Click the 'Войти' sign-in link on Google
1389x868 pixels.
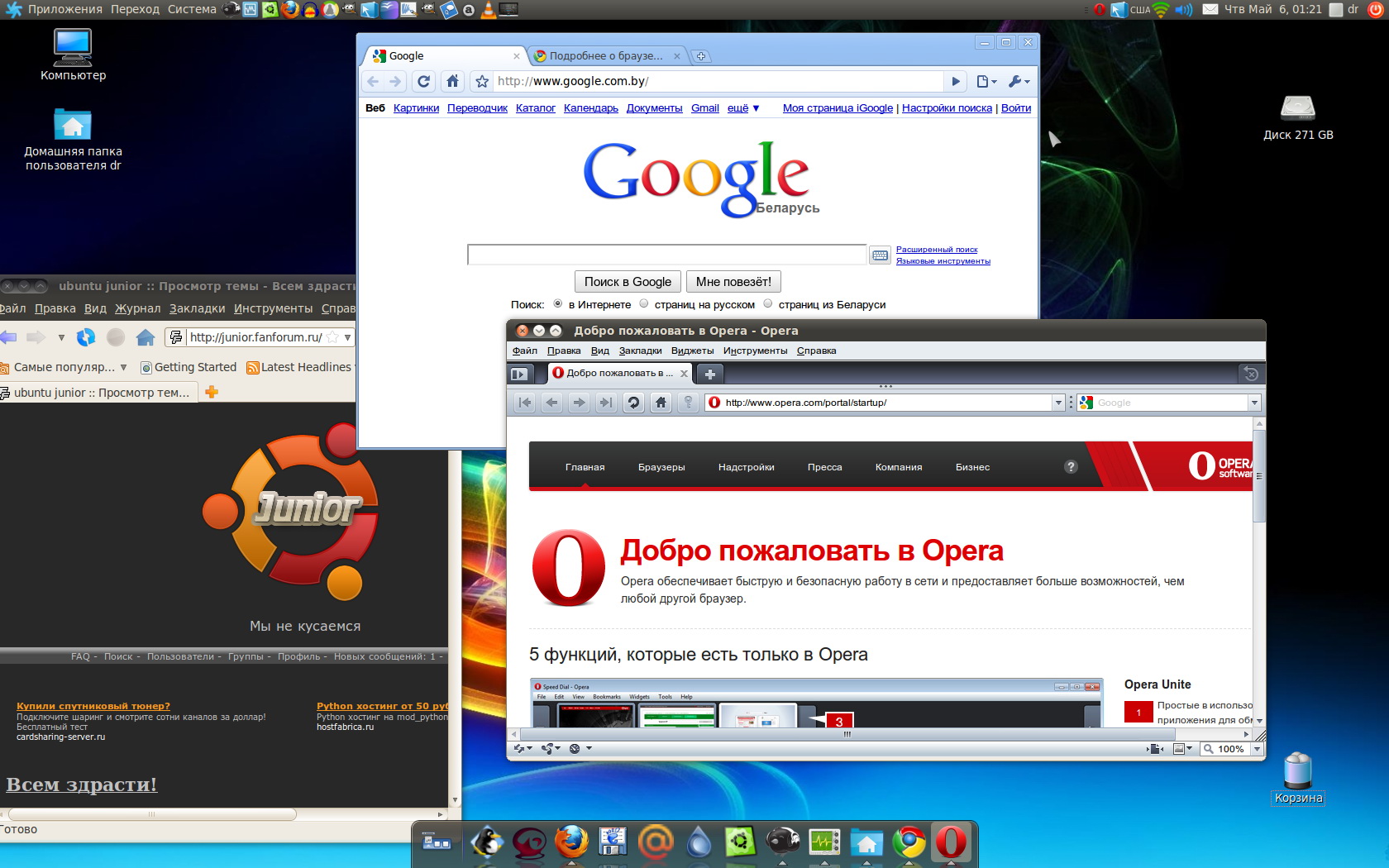[x=1016, y=108]
